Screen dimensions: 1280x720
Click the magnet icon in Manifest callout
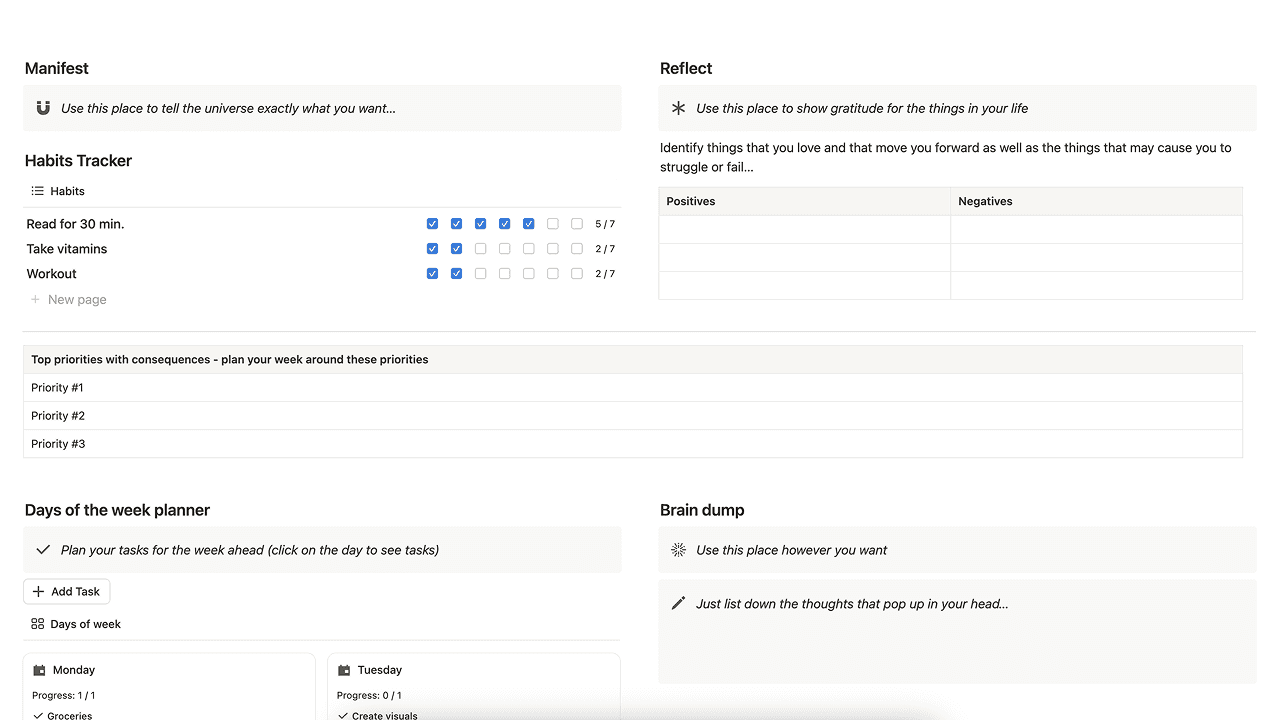click(43, 108)
